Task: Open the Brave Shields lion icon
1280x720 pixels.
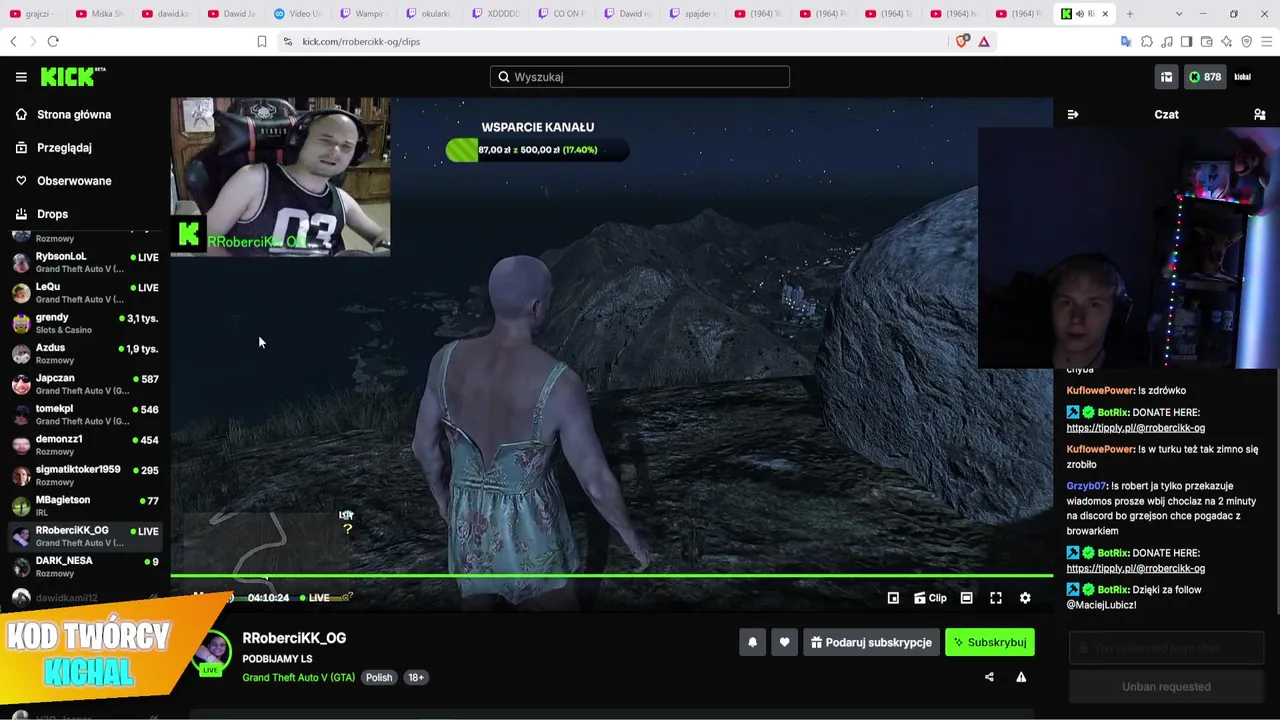Action: click(964, 41)
